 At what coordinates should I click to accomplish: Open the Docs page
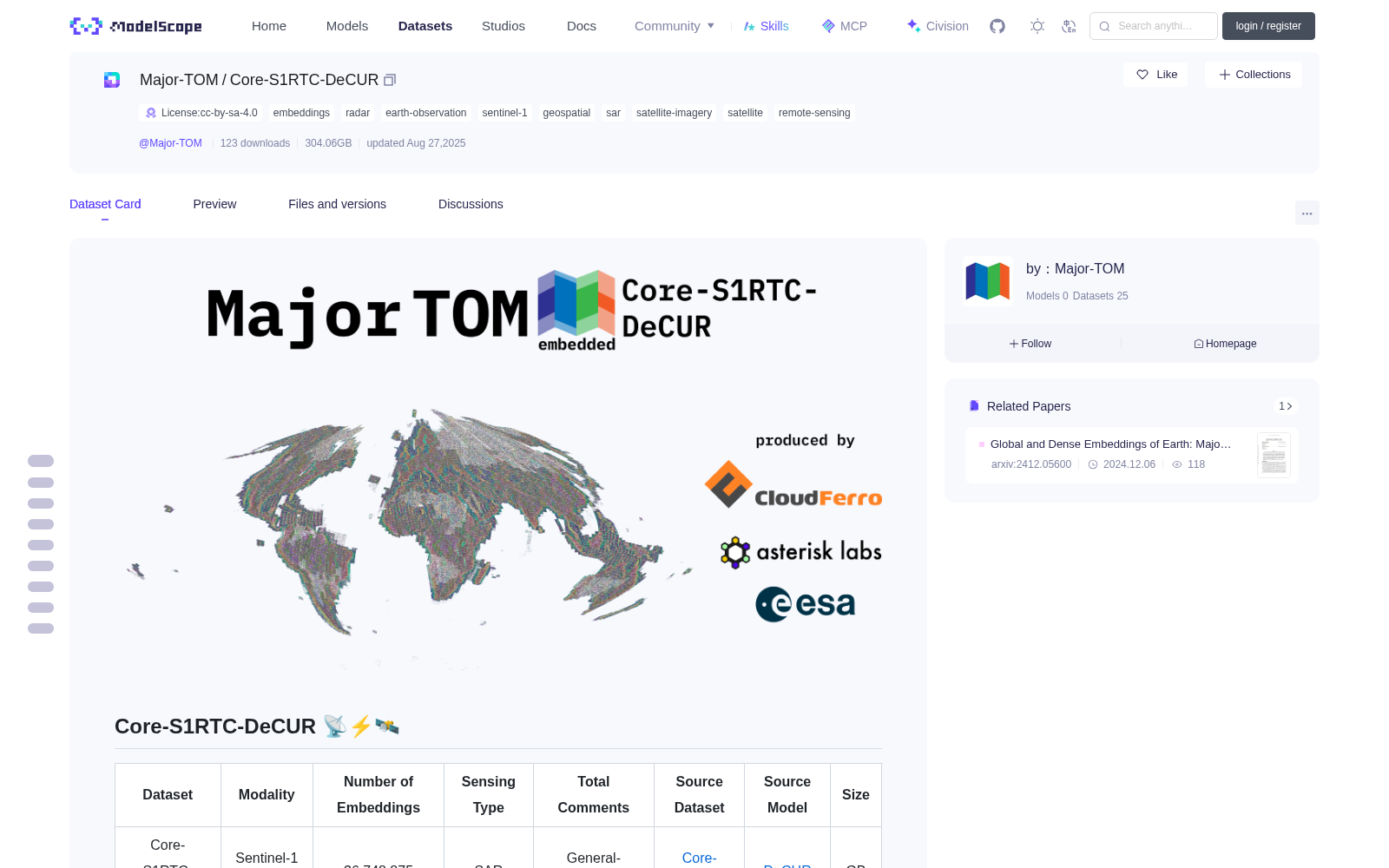[x=582, y=26]
